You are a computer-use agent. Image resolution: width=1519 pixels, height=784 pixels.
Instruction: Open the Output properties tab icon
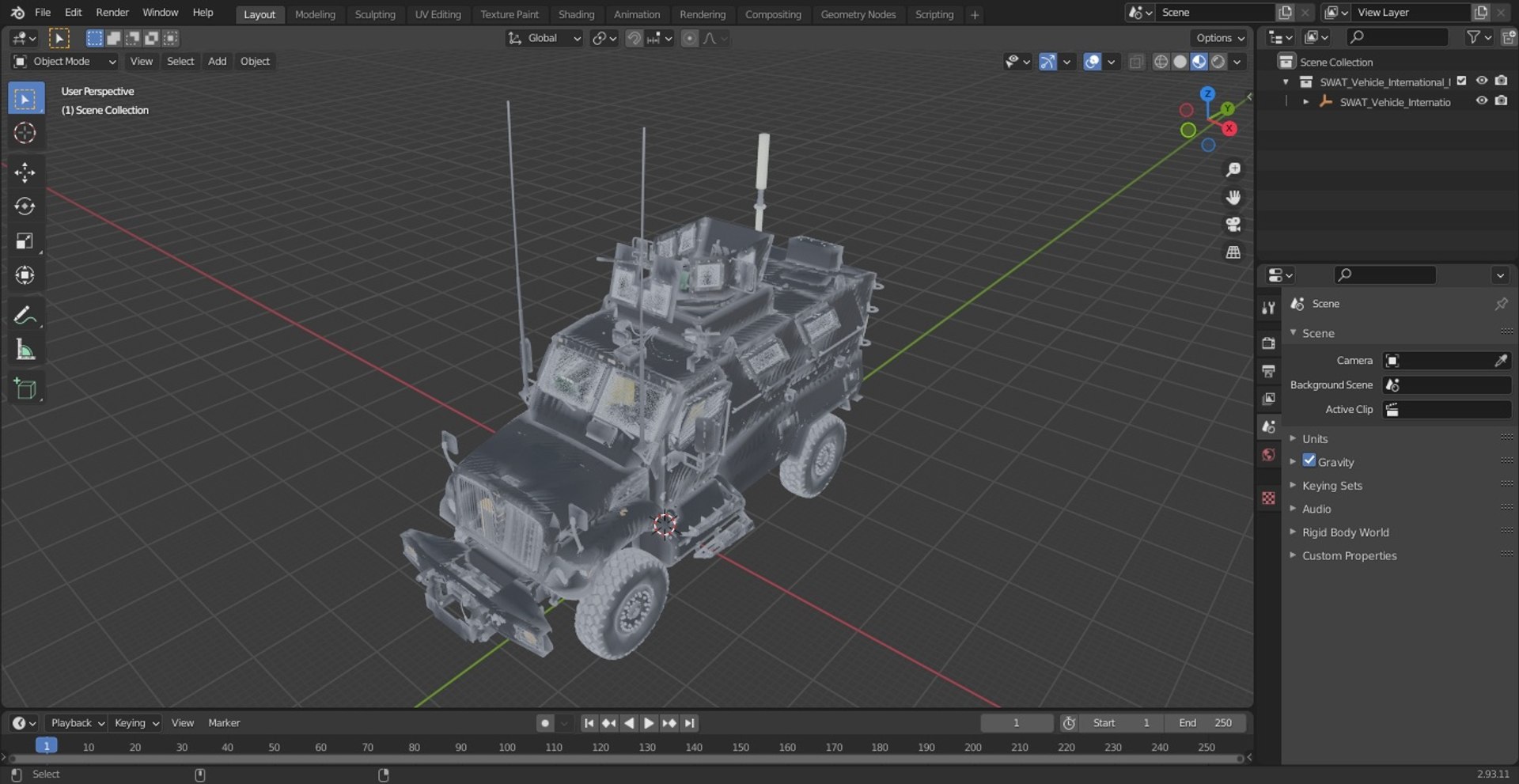1269,370
